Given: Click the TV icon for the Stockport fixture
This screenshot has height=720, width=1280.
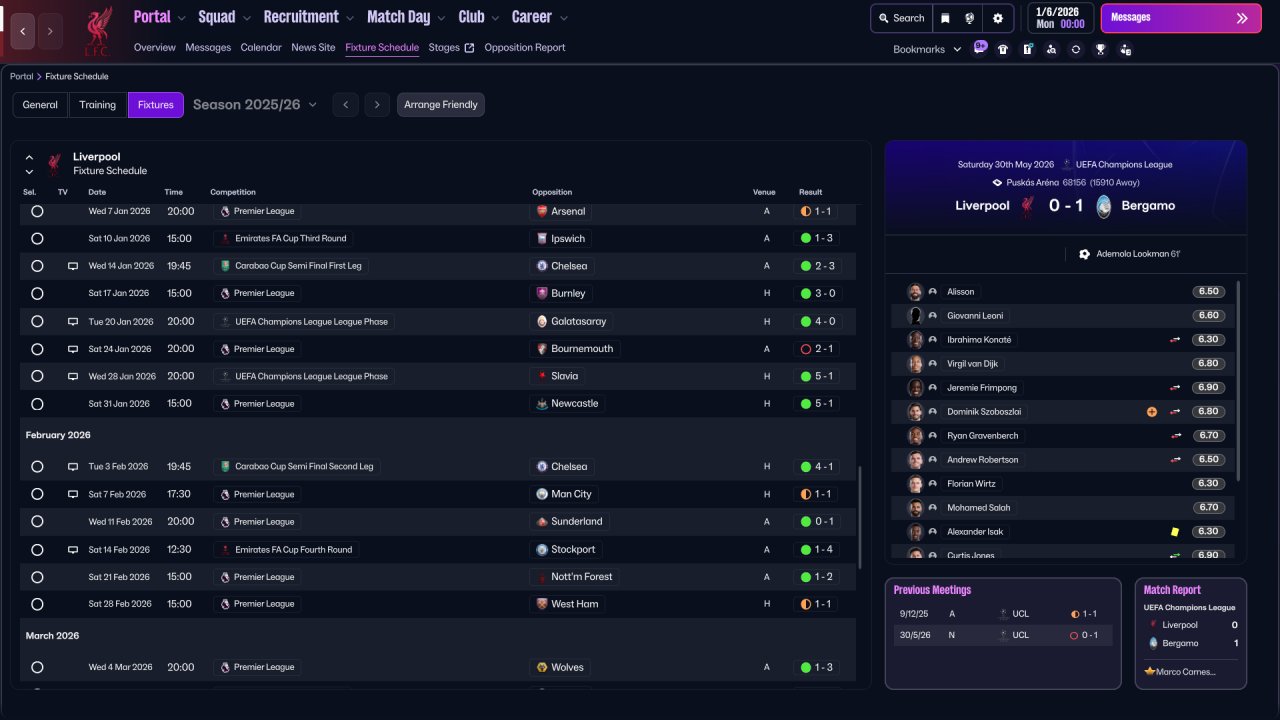Looking at the screenshot, I should point(72,549).
